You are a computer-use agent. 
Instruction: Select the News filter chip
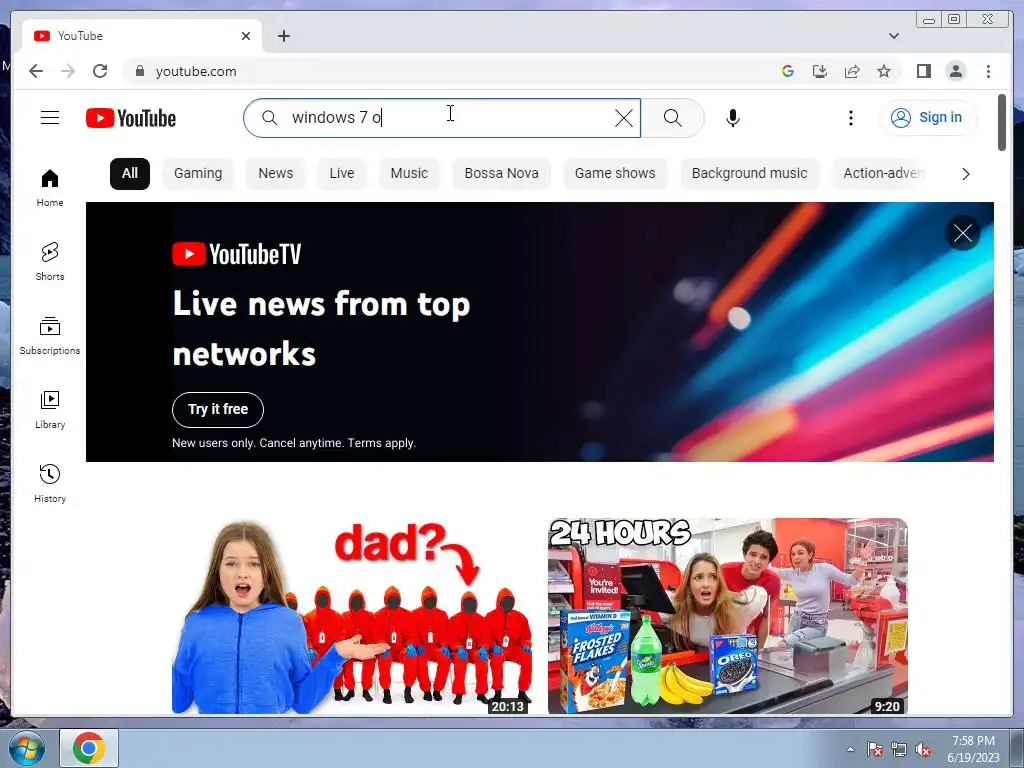(x=276, y=174)
